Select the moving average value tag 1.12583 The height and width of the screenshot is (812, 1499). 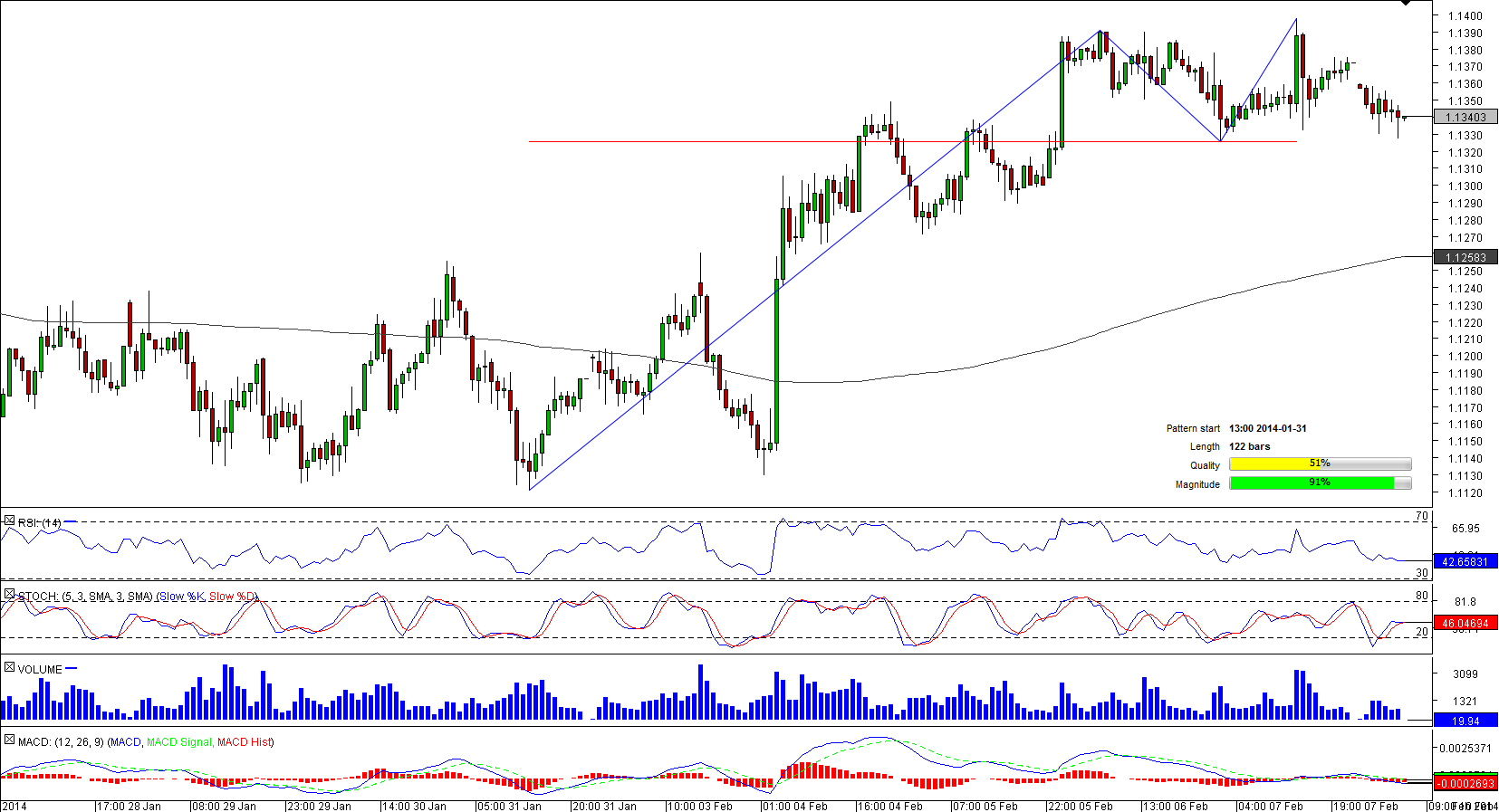(1465, 258)
